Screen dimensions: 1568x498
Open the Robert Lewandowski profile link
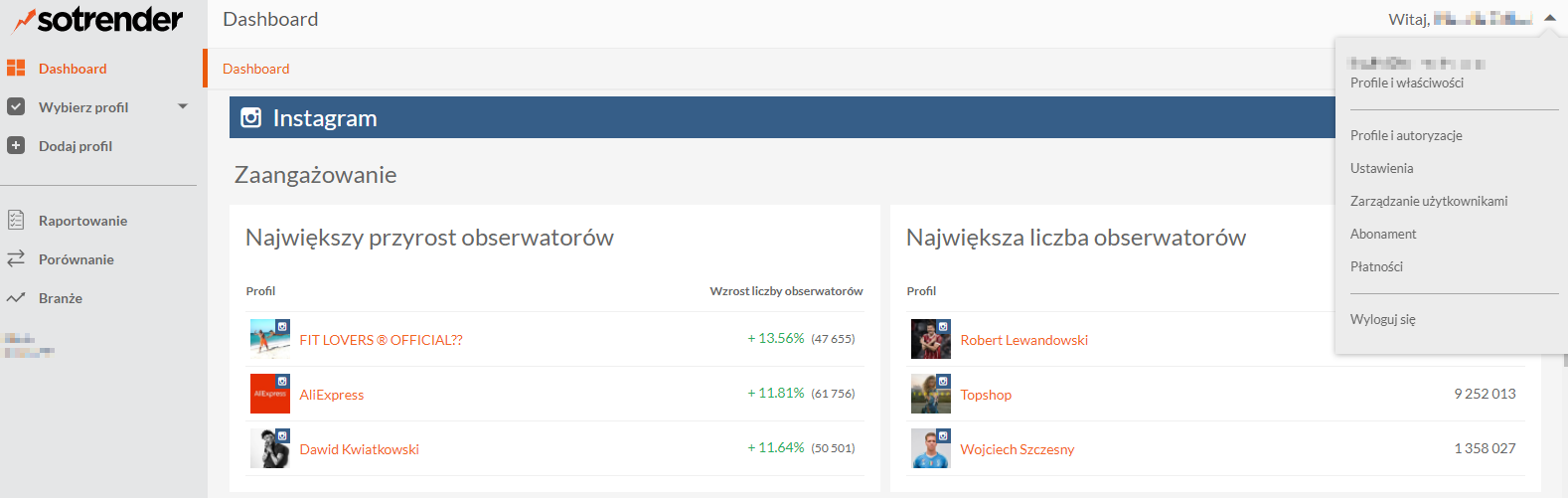tap(1023, 340)
